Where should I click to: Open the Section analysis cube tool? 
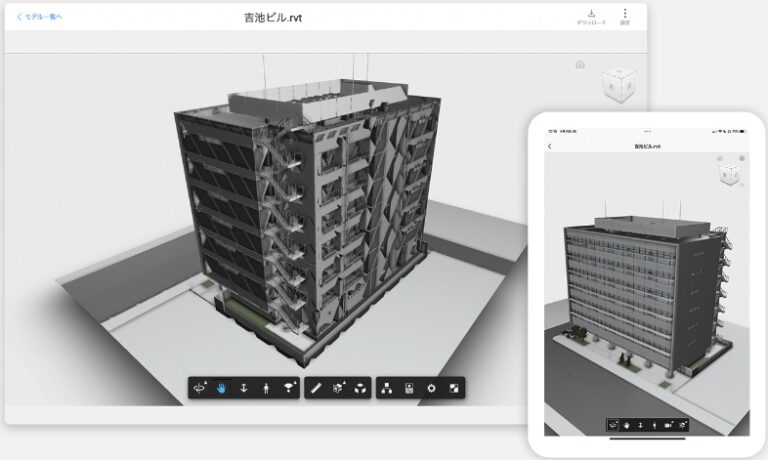338,388
